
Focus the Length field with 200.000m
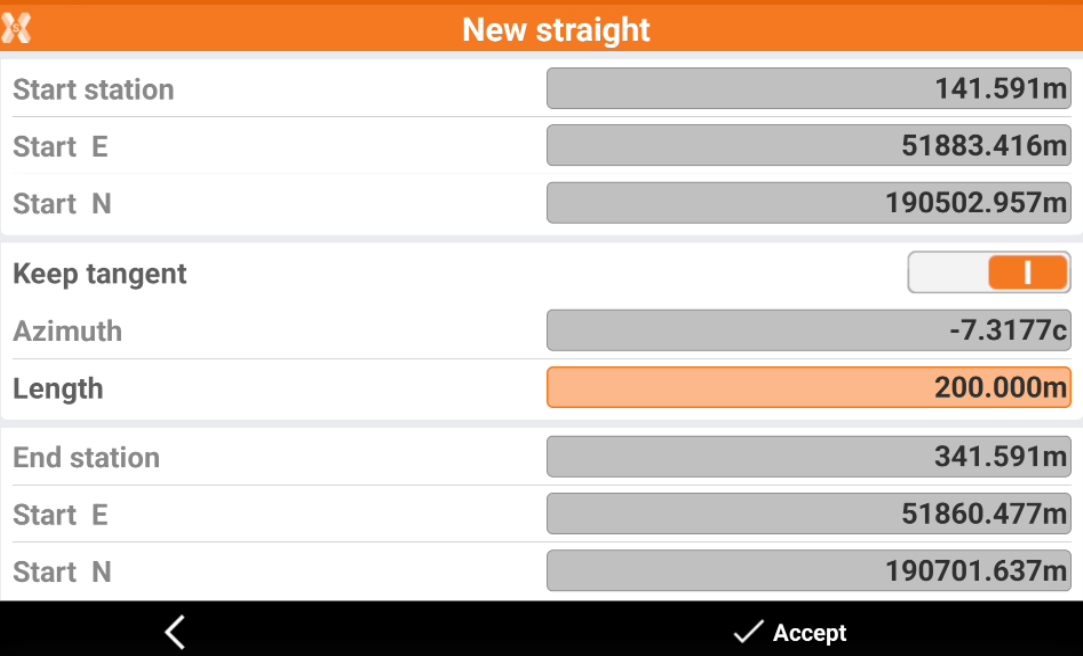click(808, 388)
